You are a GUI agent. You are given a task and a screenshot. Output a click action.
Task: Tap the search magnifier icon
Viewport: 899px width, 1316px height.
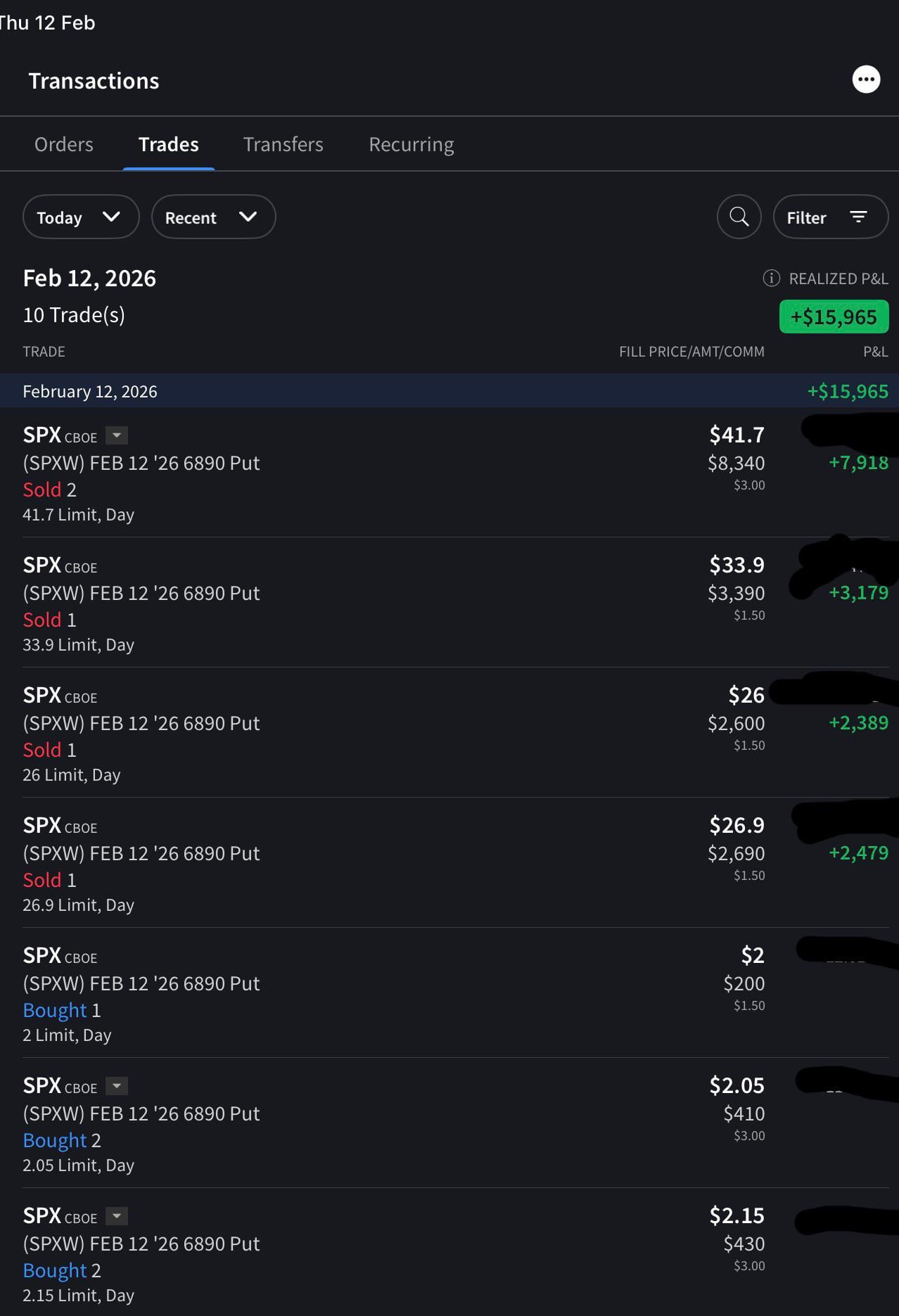click(x=739, y=217)
